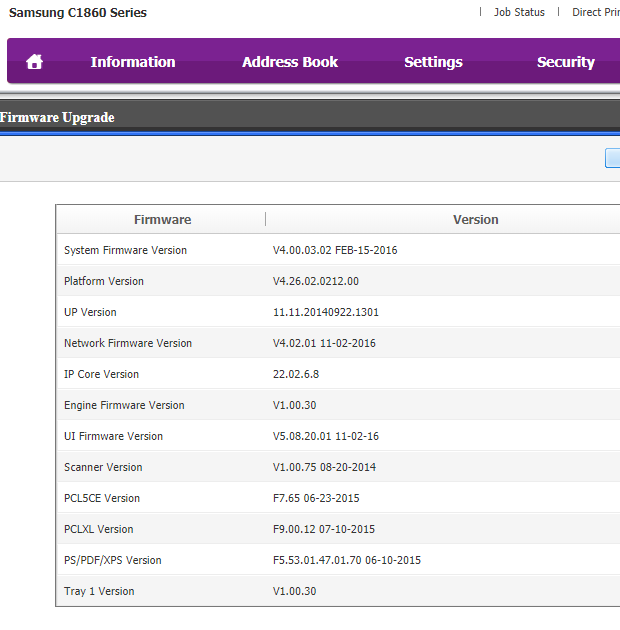Click the Engine Firmware Version label

click(x=124, y=405)
